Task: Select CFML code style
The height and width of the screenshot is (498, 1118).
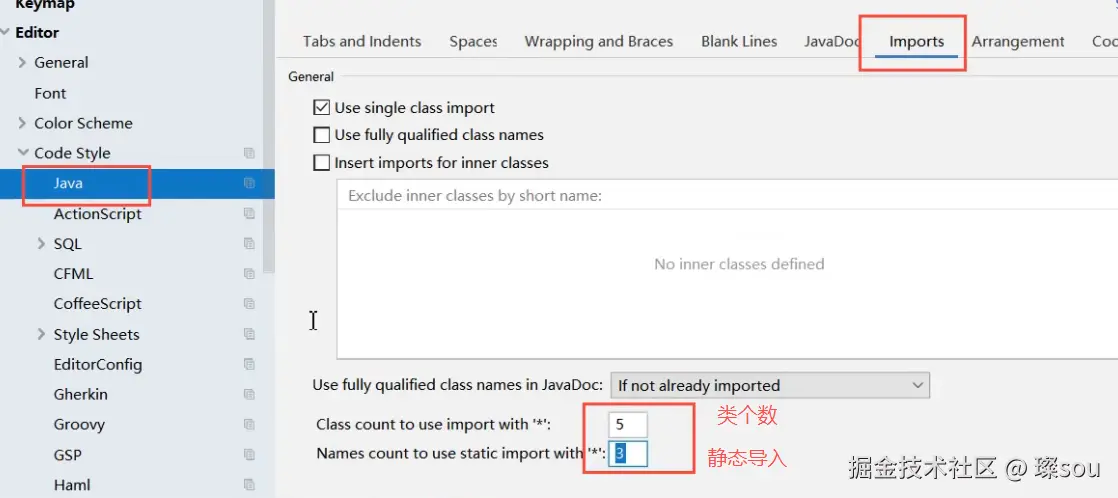Action: 73,273
